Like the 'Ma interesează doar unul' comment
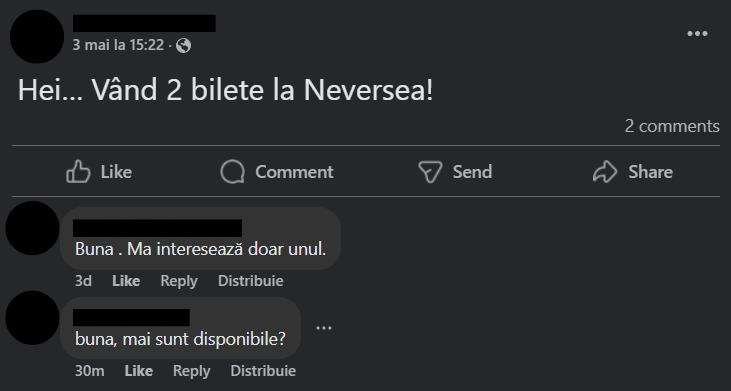731x391 pixels. pos(126,281)
